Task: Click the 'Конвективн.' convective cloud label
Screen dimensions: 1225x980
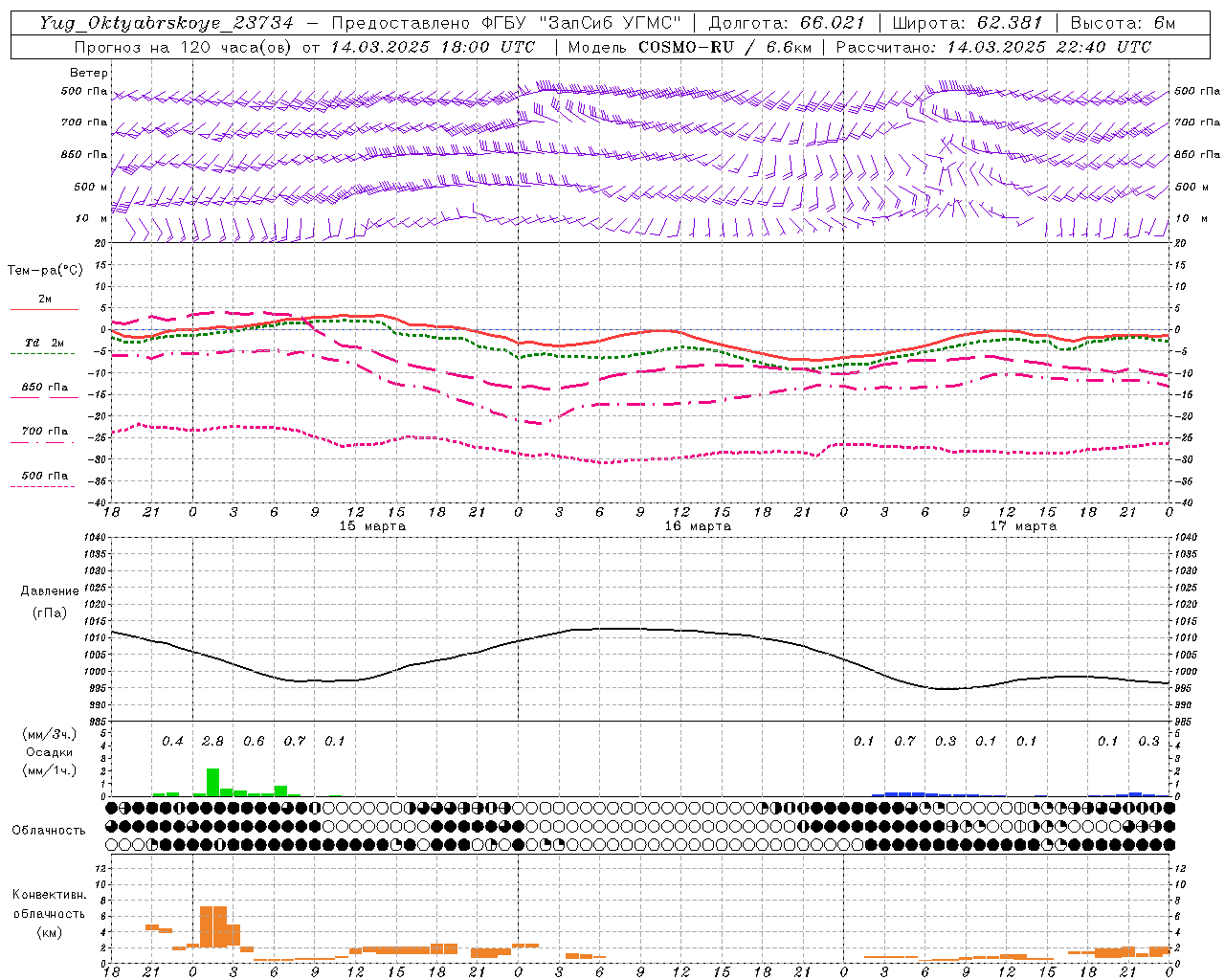Action: (49, 895)
